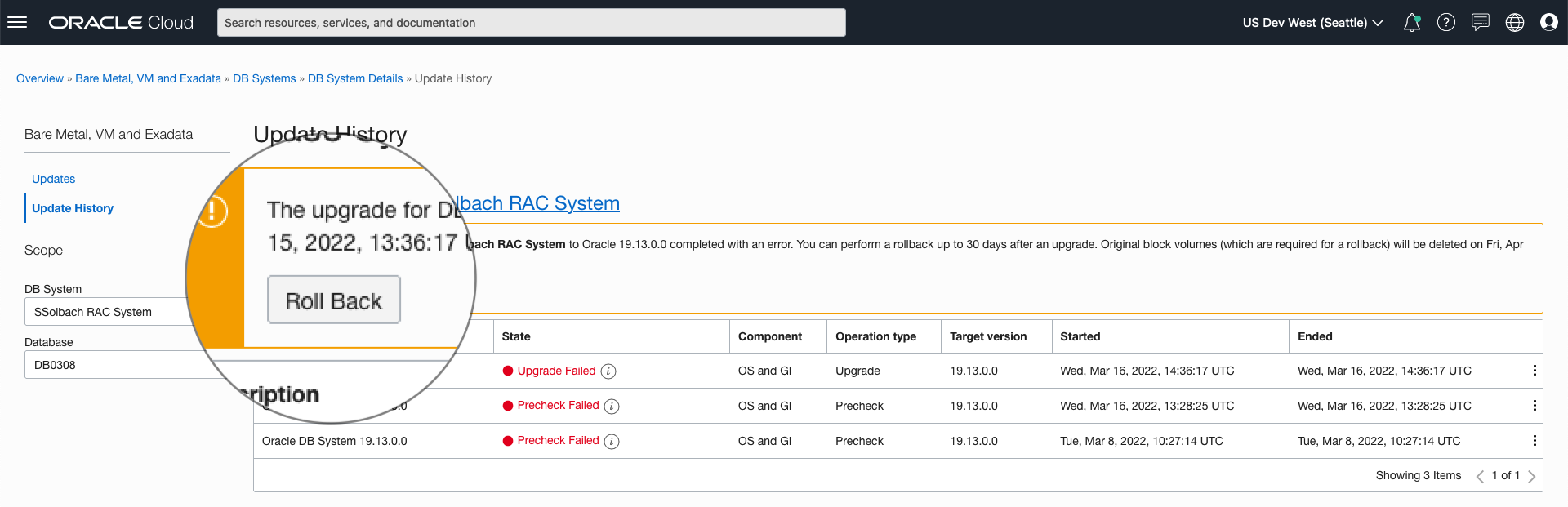
Task: Select Update History in sidebar
Action: pos(73,208)
